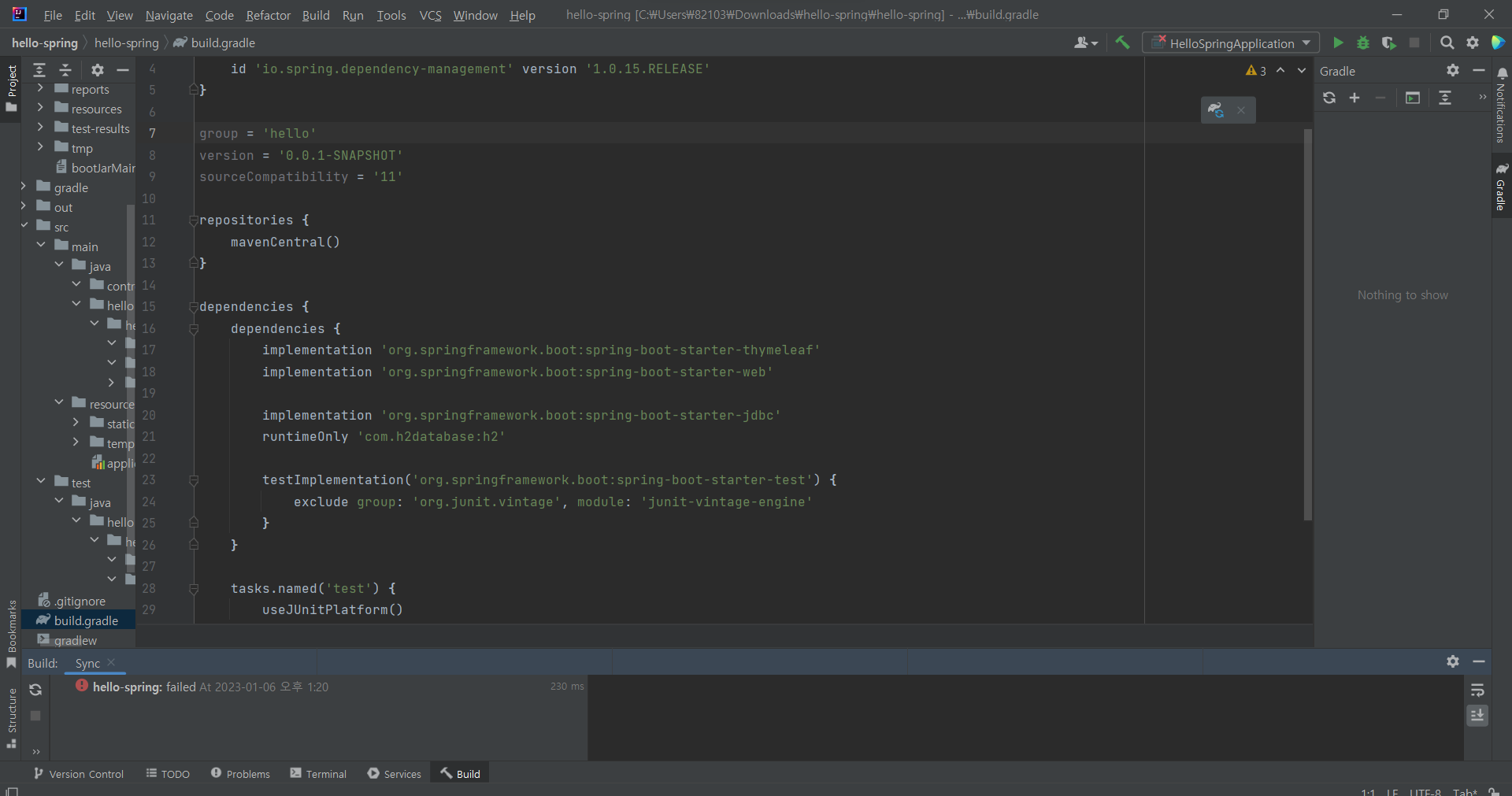Dismiss the floating Gradle reload popup

pos(1241,110)
